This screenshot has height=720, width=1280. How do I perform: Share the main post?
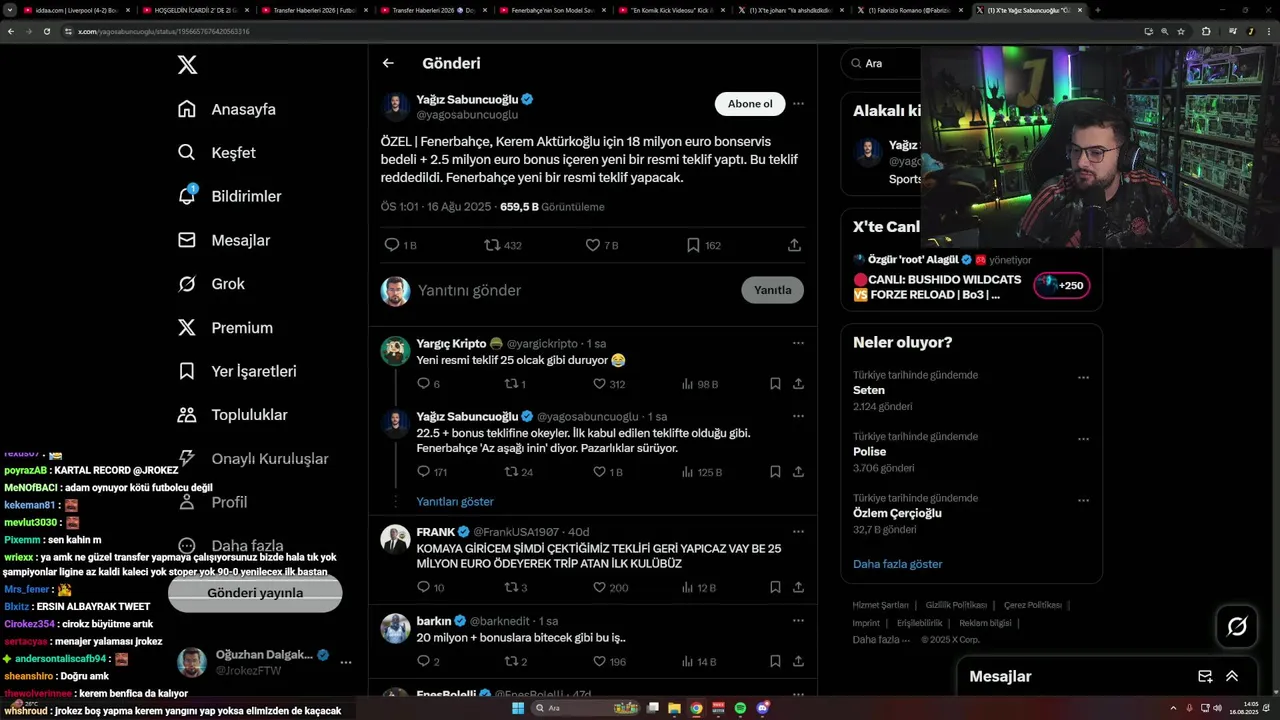(794, 245)
